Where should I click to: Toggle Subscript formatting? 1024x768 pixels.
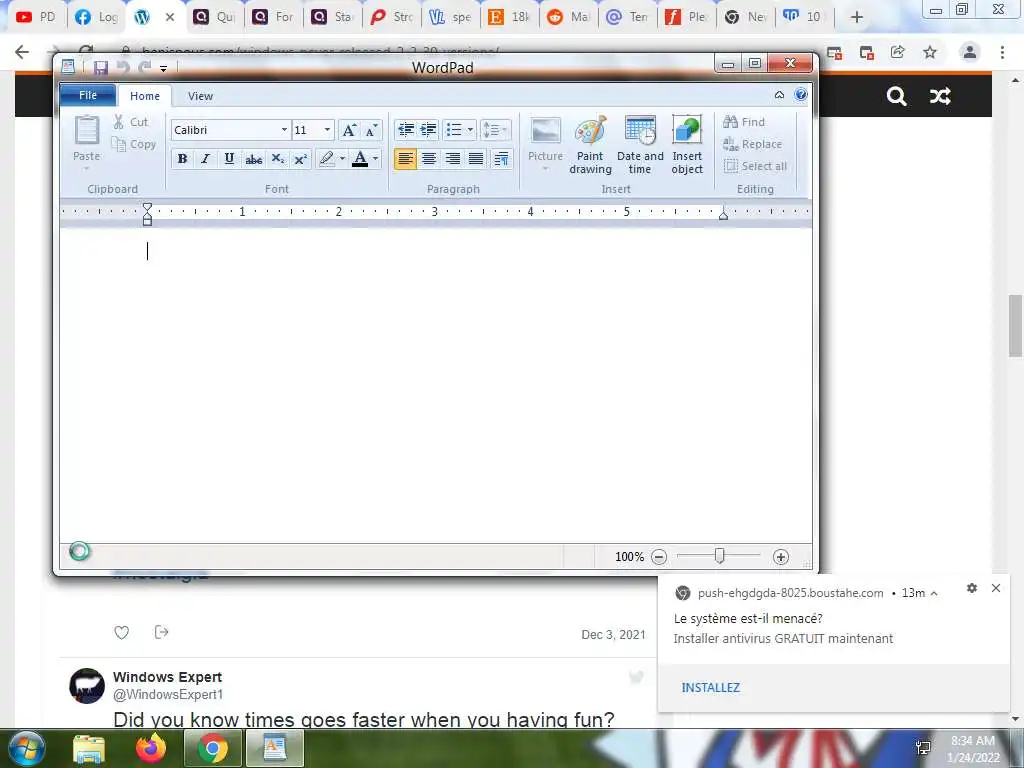coord(278,159)
